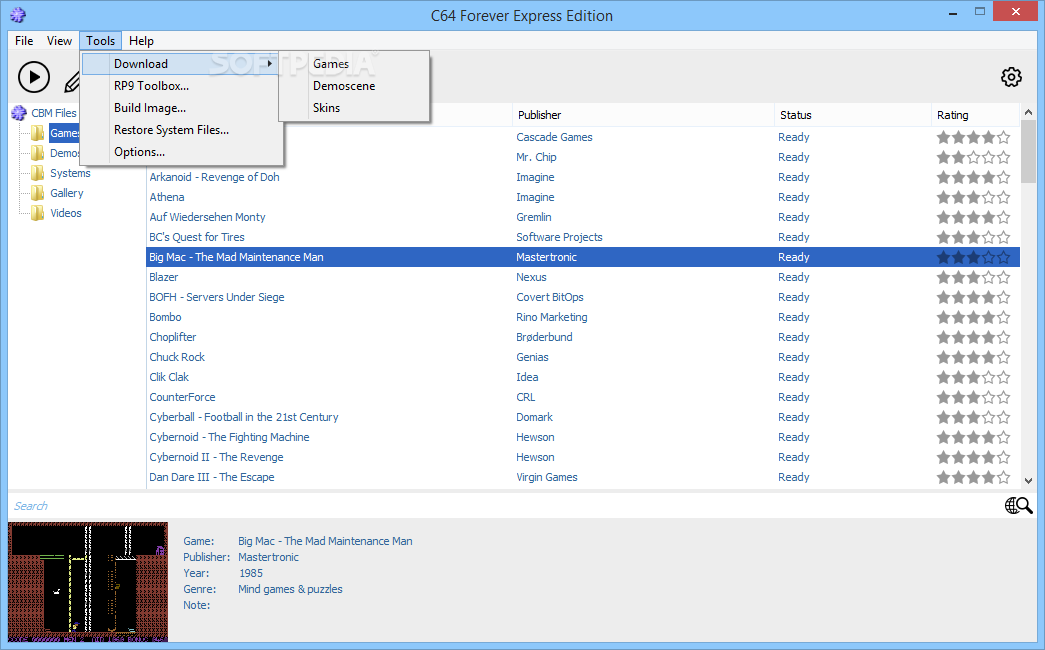Set star rating on Choplifter row
1045x650 pixels.
coord(974,337)
